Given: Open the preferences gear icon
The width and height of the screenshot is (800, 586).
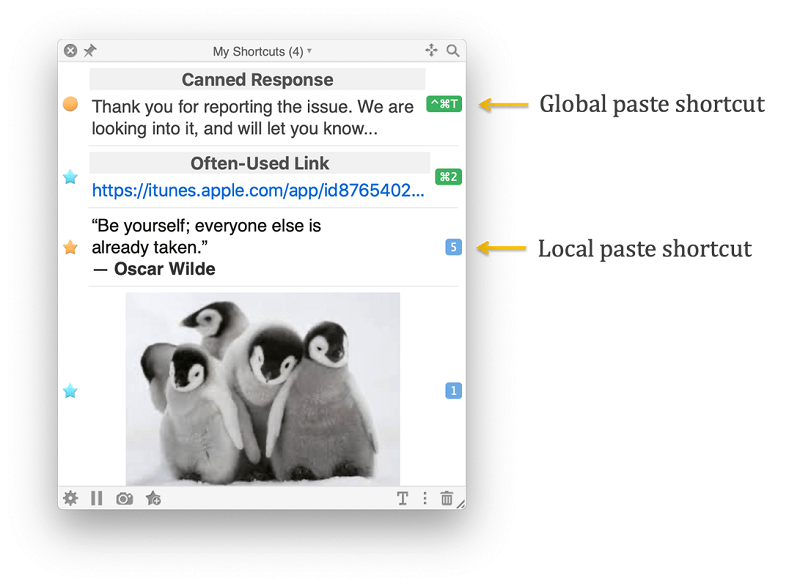Looking at the screenshot, I should 70,498.
